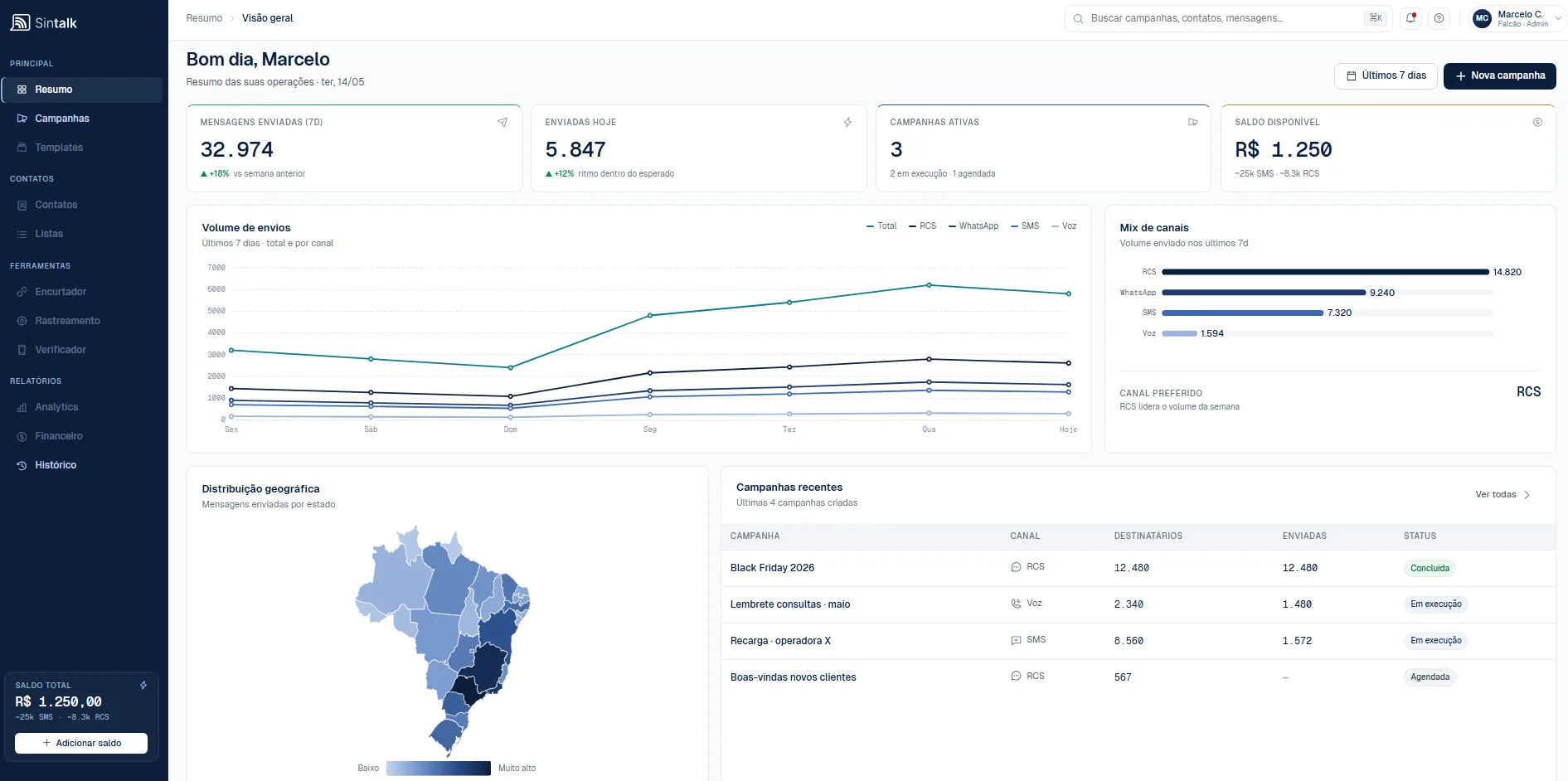Click the Campanhas megaphone icon in sidebar
1568x781 pixels.
pyautogui.click(x=22, y=119)
